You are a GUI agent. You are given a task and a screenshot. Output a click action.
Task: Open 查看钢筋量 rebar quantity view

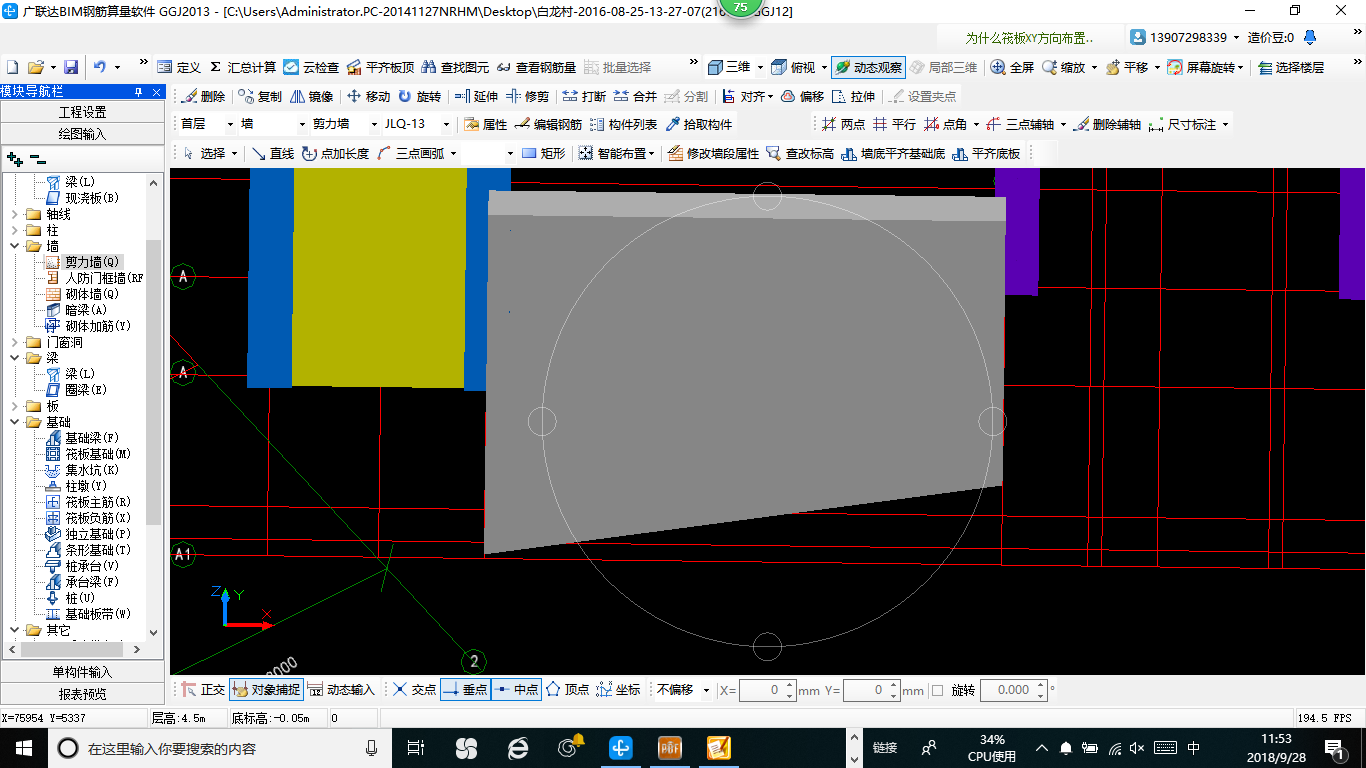(x=536, y=67)
